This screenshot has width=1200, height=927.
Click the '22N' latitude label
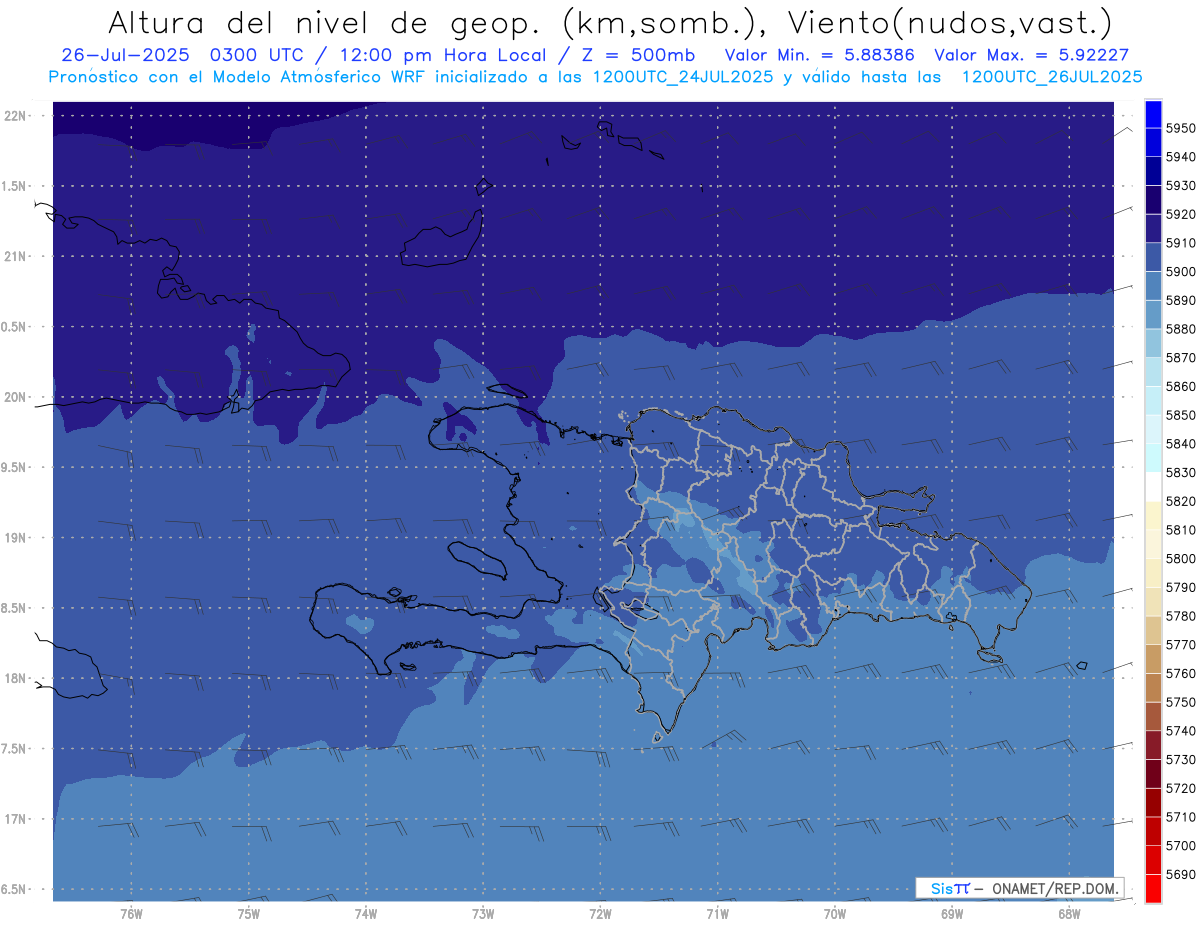coord(16,116)
